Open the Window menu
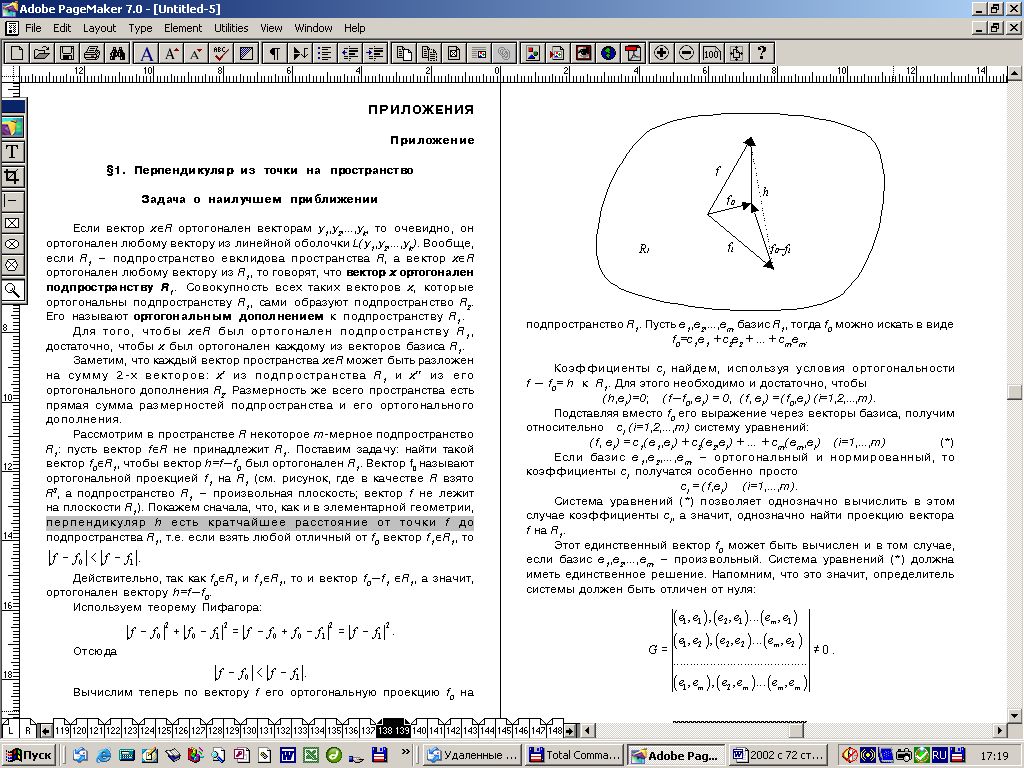Viewport: 1024px width, 768px height. coord(313,28)
